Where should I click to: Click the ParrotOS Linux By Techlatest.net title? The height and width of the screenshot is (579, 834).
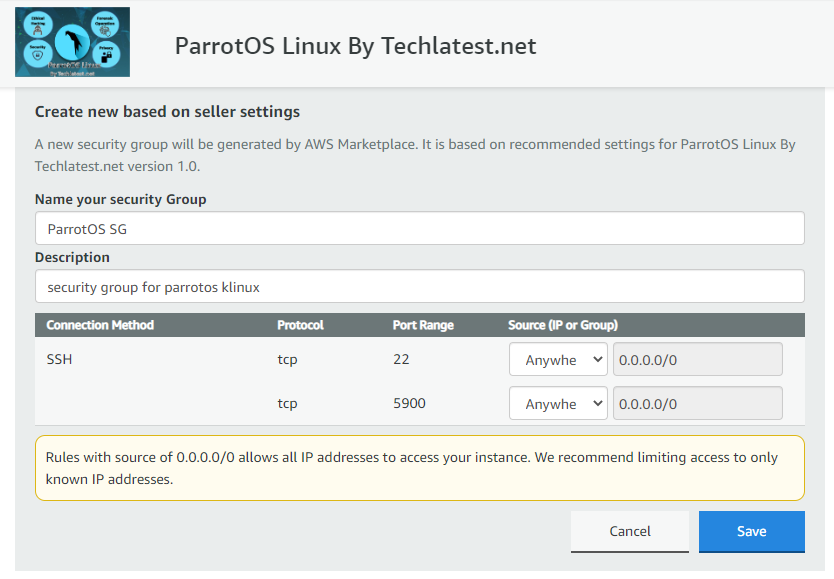pyautogui.click(x=355, y=46)
